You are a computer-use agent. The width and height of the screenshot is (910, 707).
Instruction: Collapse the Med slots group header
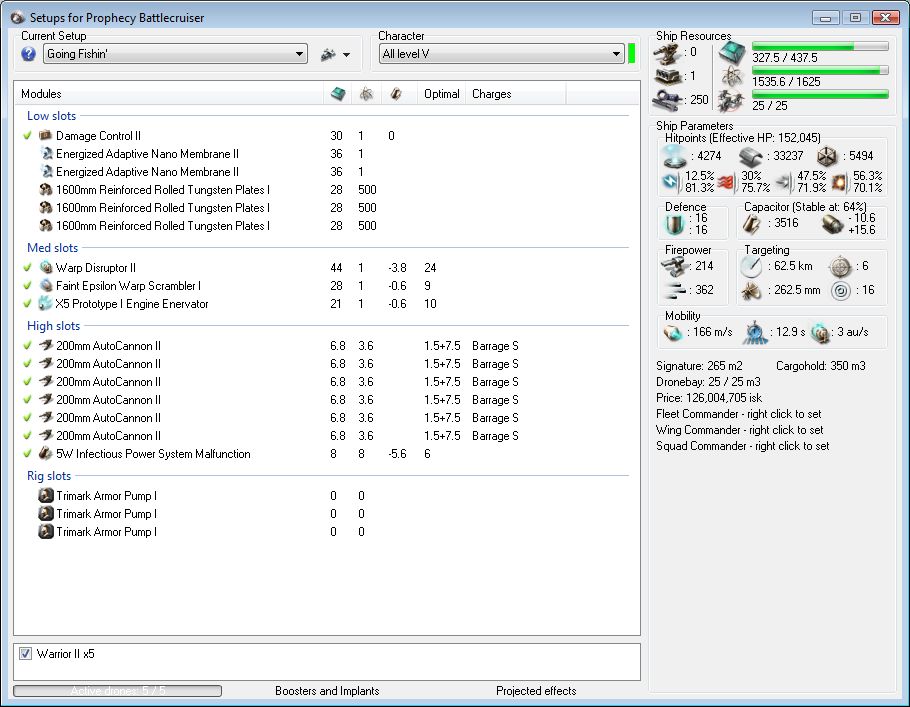pyautogui.click(x=52, y=247)
